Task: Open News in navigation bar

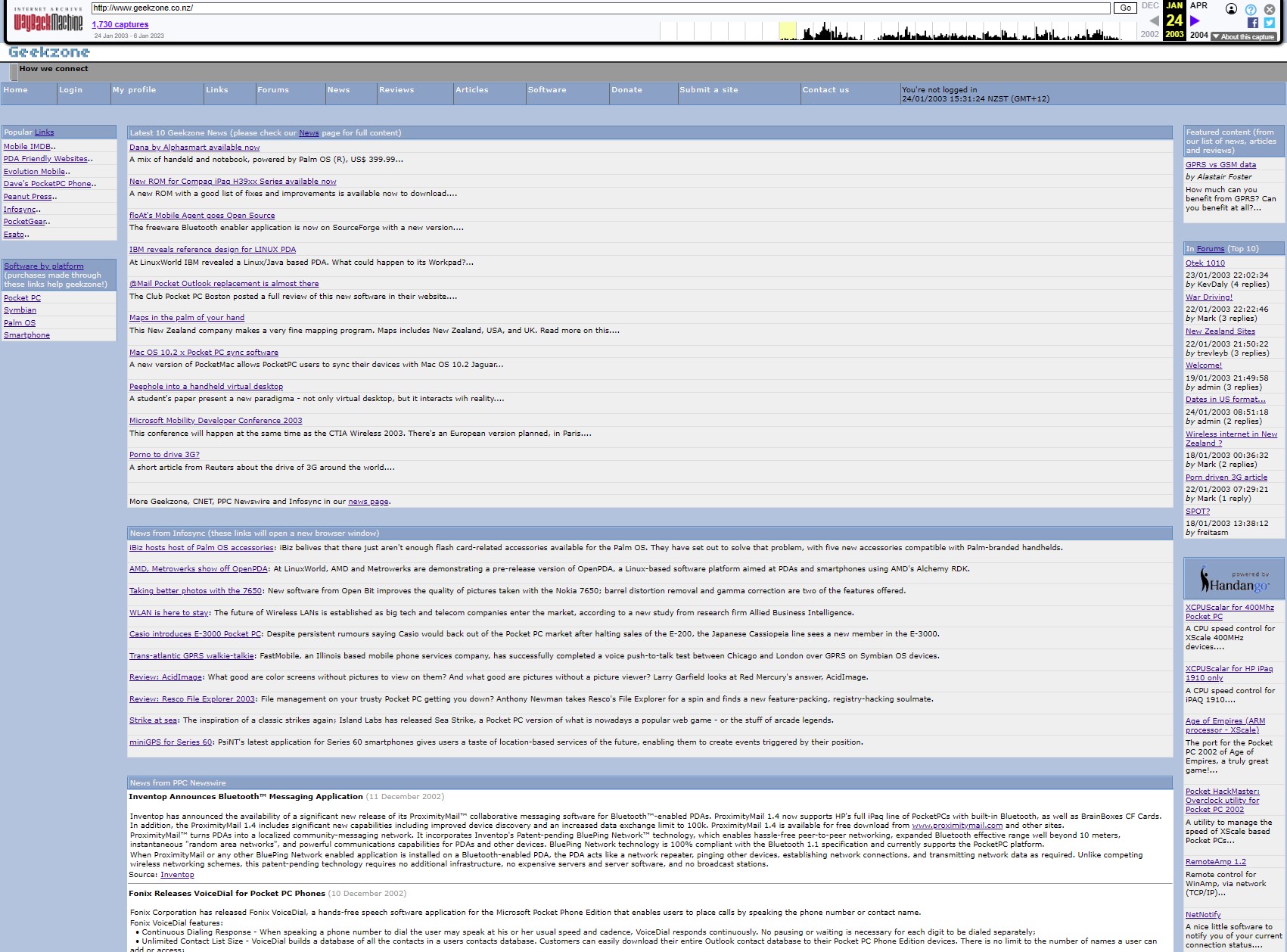Action: click(x=338, y=89)
